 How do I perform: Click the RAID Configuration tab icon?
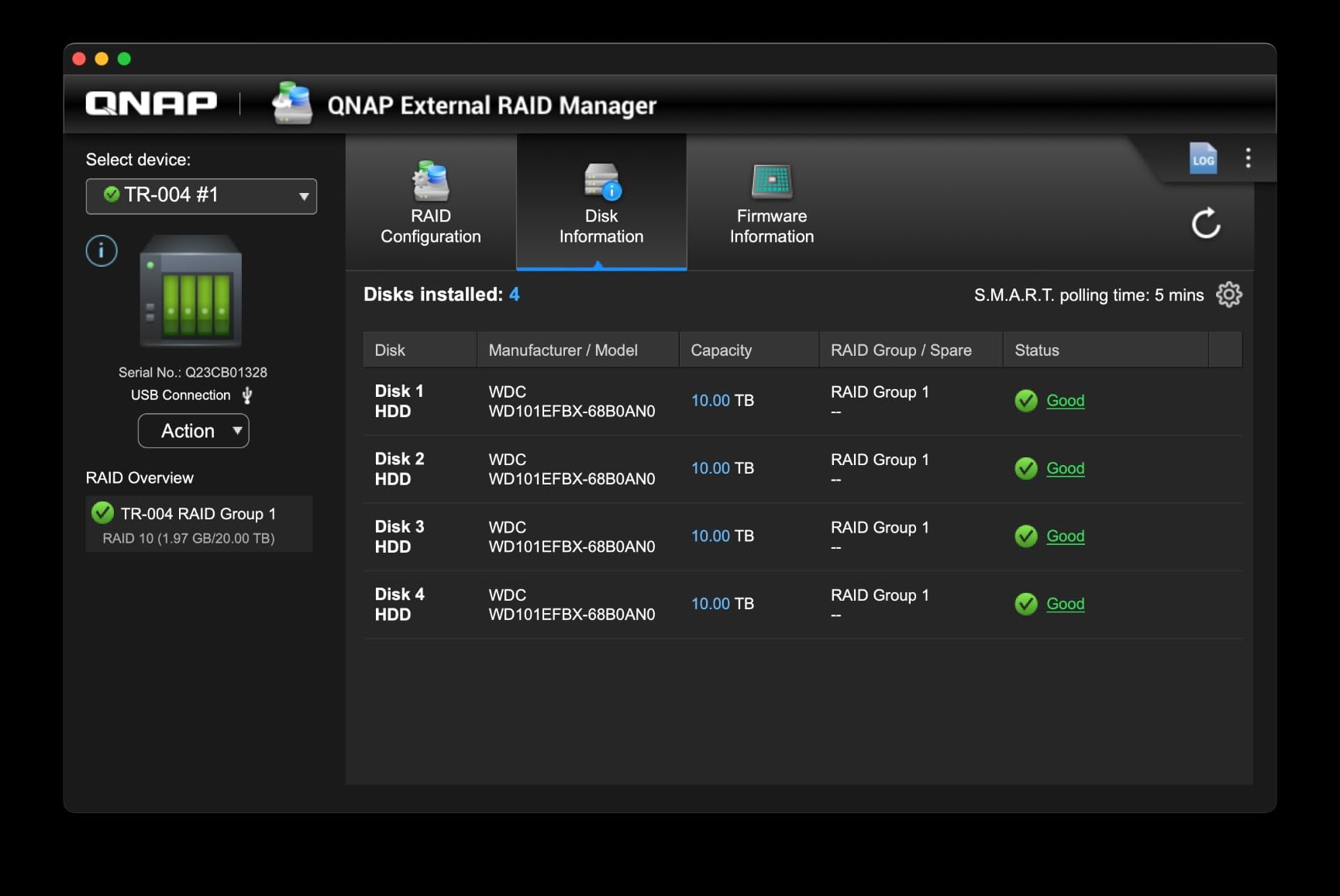(431, 181)
